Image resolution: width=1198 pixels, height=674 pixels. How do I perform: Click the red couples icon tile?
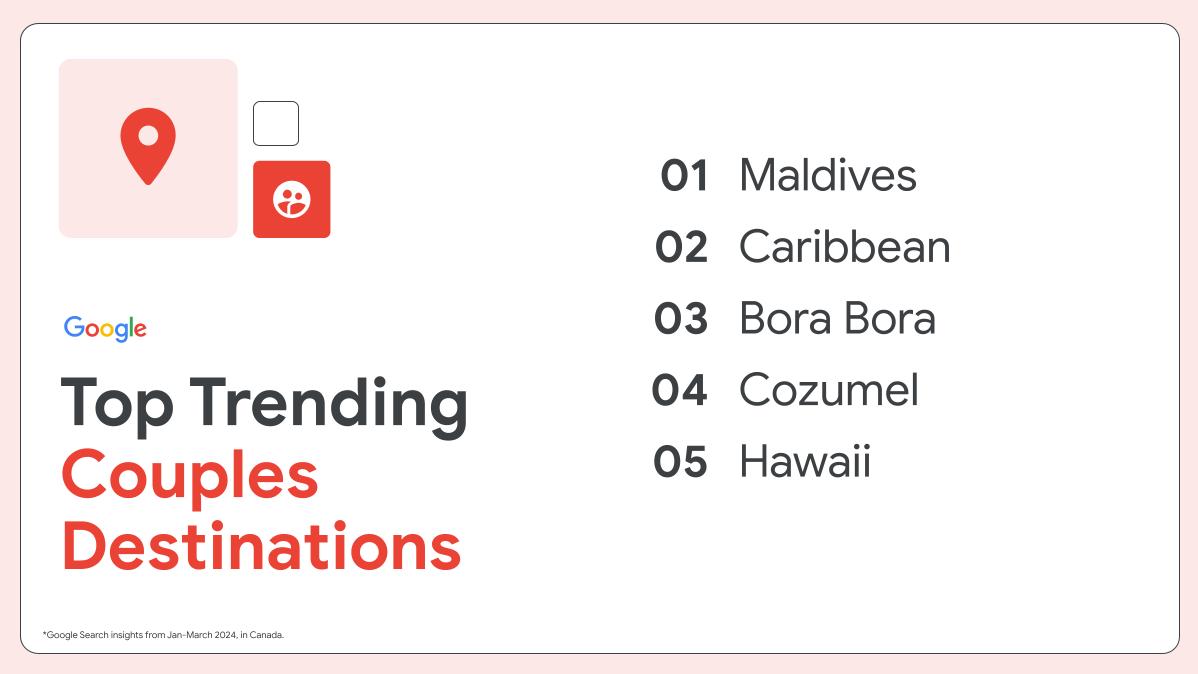291,200
